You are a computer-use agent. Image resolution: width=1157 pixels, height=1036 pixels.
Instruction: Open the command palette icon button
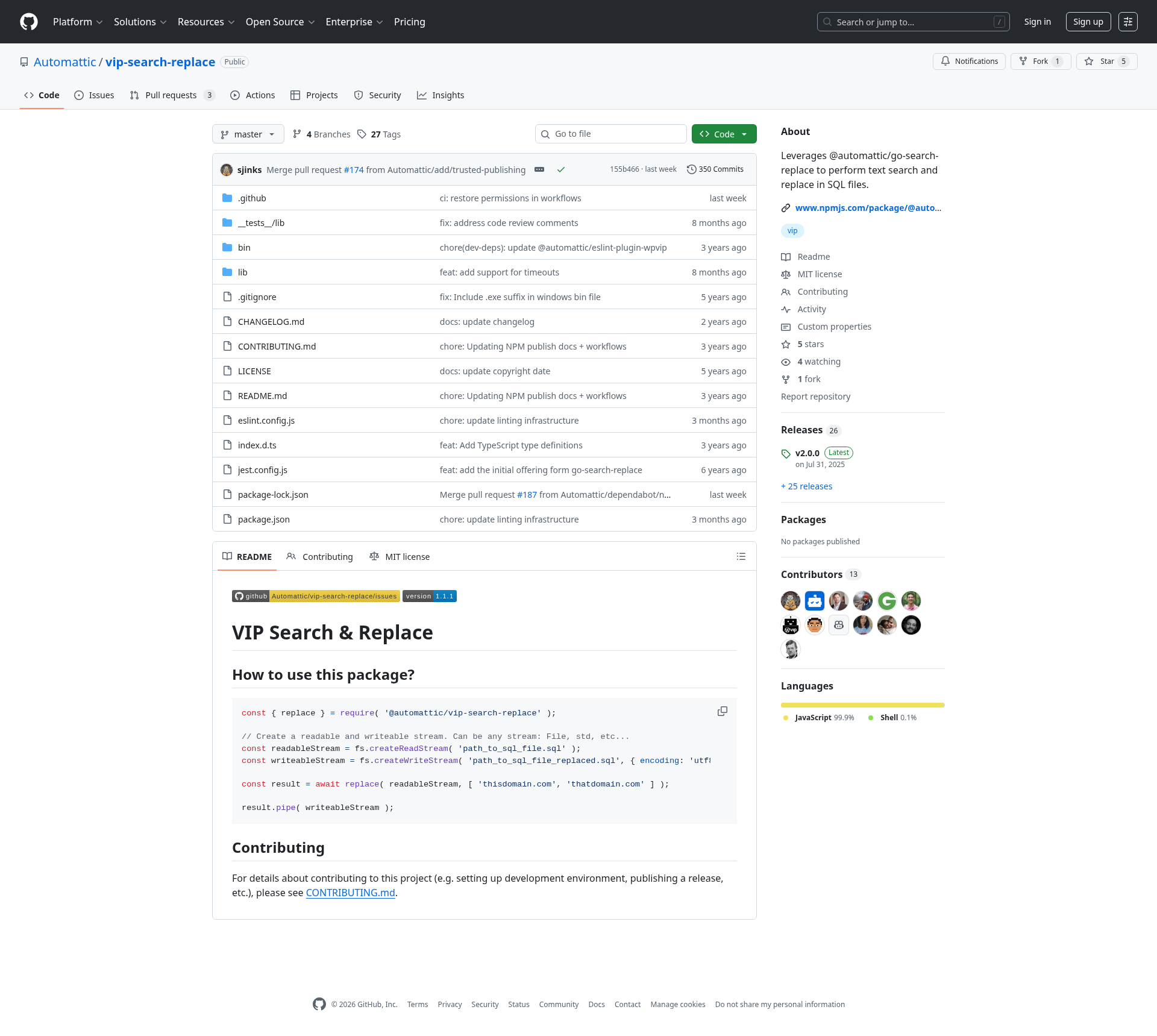point(1128,22)
